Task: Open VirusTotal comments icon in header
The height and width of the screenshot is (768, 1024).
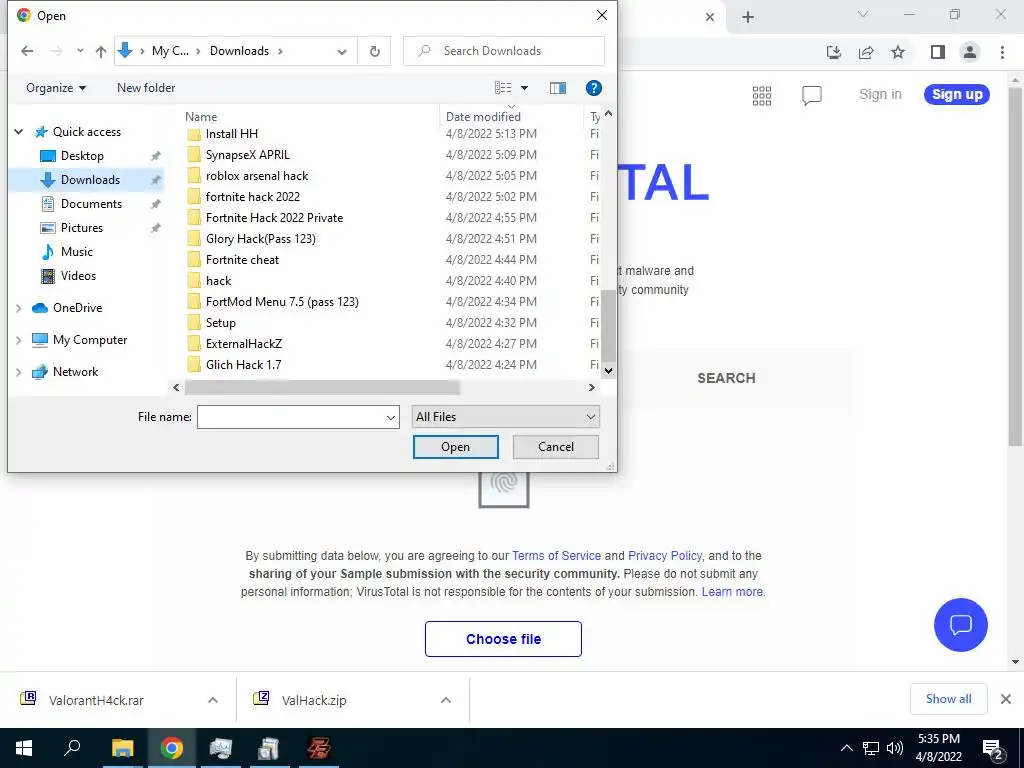Action: [812, 95]
